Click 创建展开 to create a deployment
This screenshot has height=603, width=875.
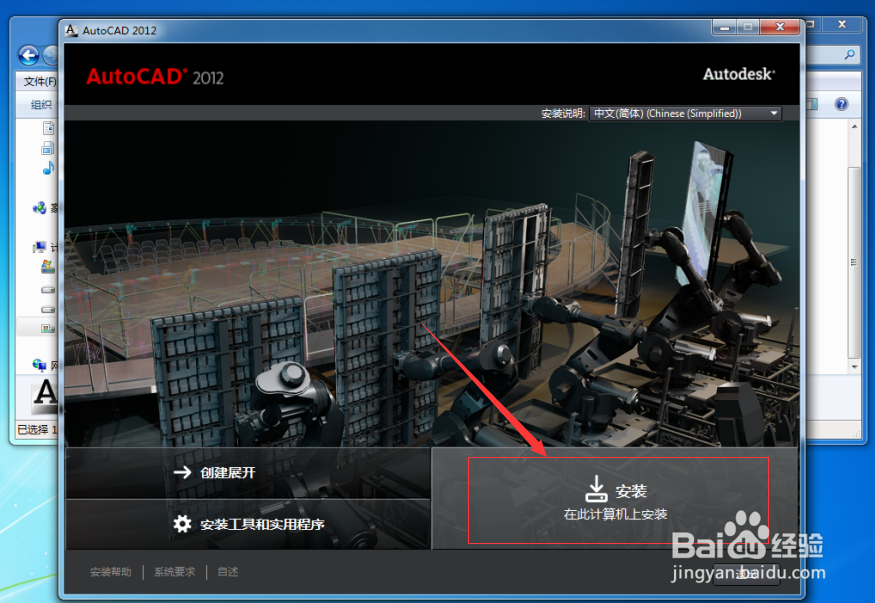248,472
